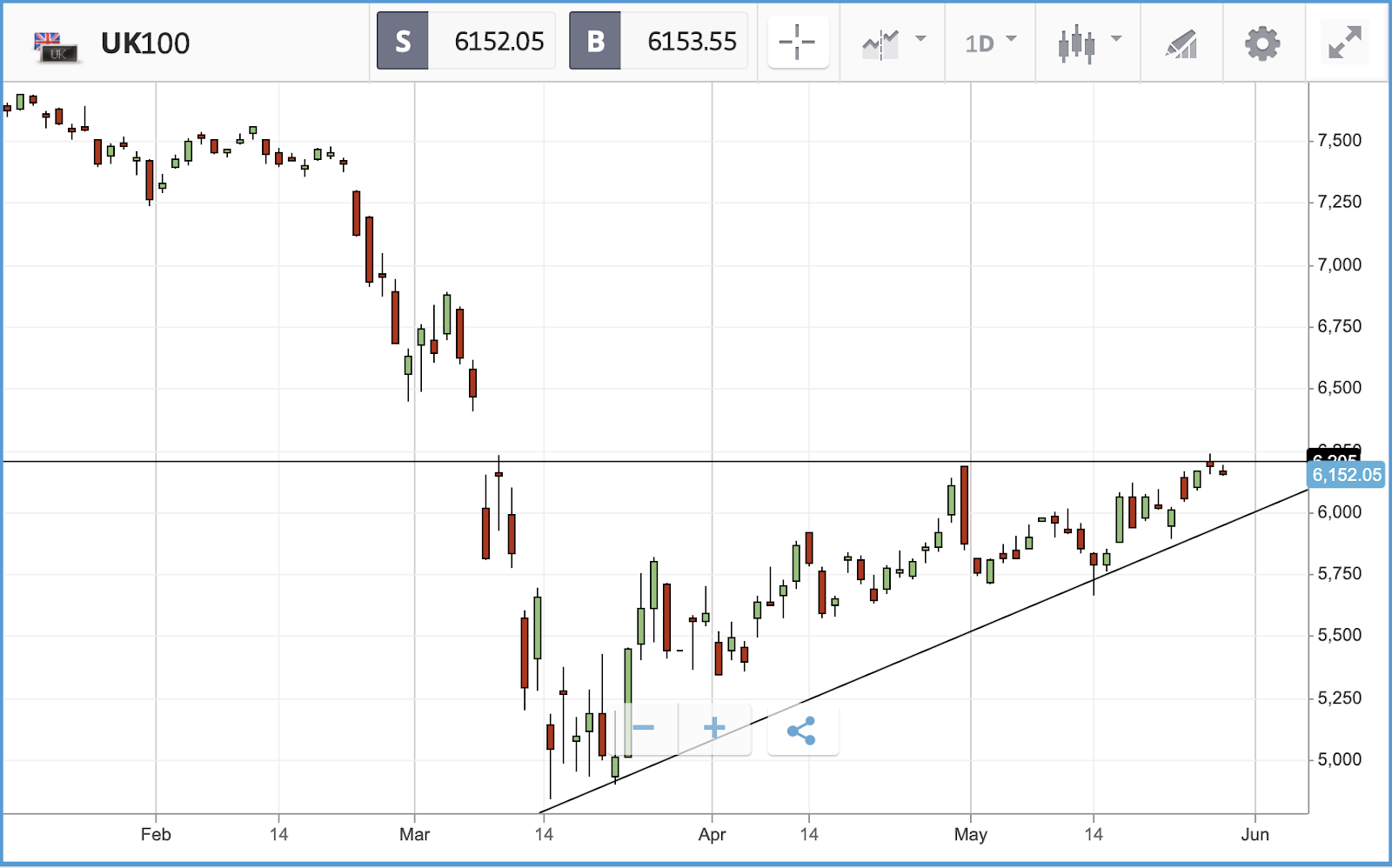This screenshot has width=1392, height=868.
Task: Open the drawing tools pencil icon
Action: pos(1181,43)
